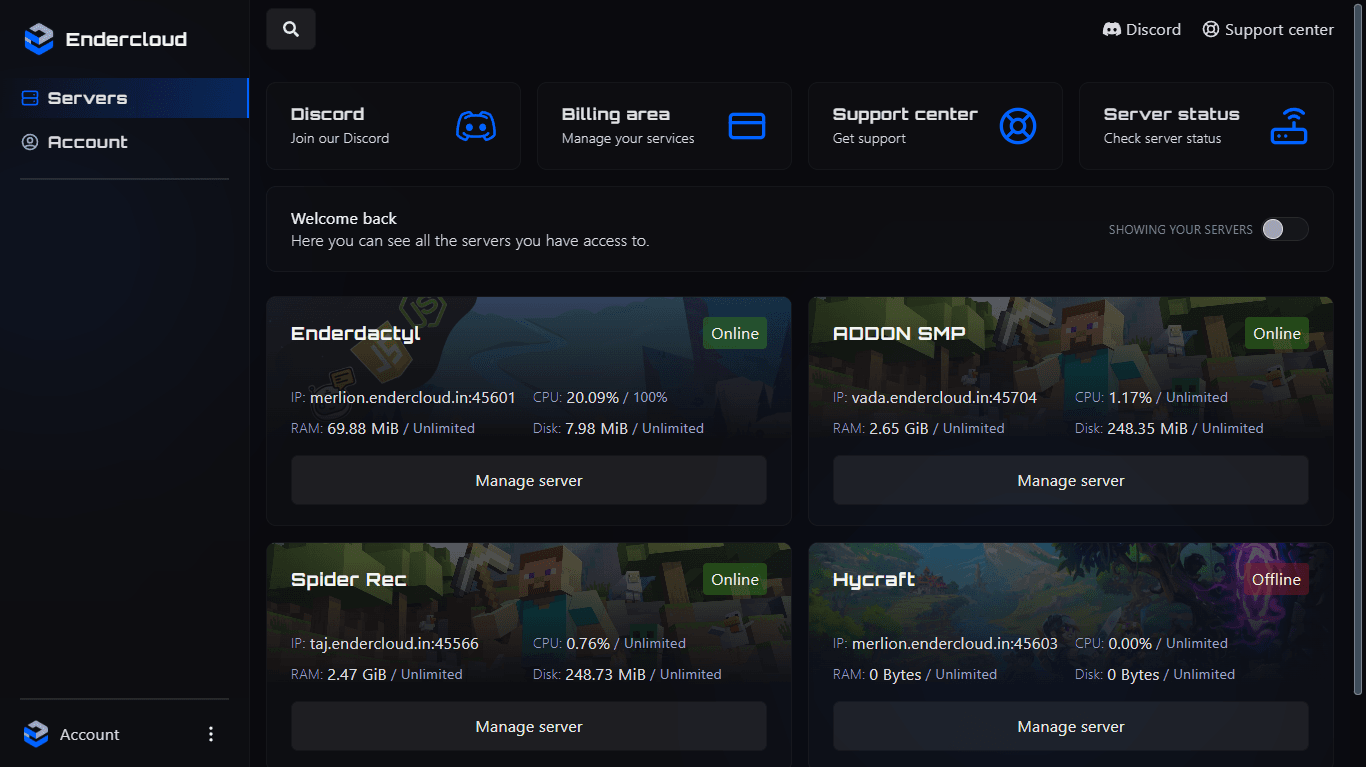The image size is (1366, 767).
Task: Click IP merlion.endercloud.in:45603
Action: pos(955,643)
